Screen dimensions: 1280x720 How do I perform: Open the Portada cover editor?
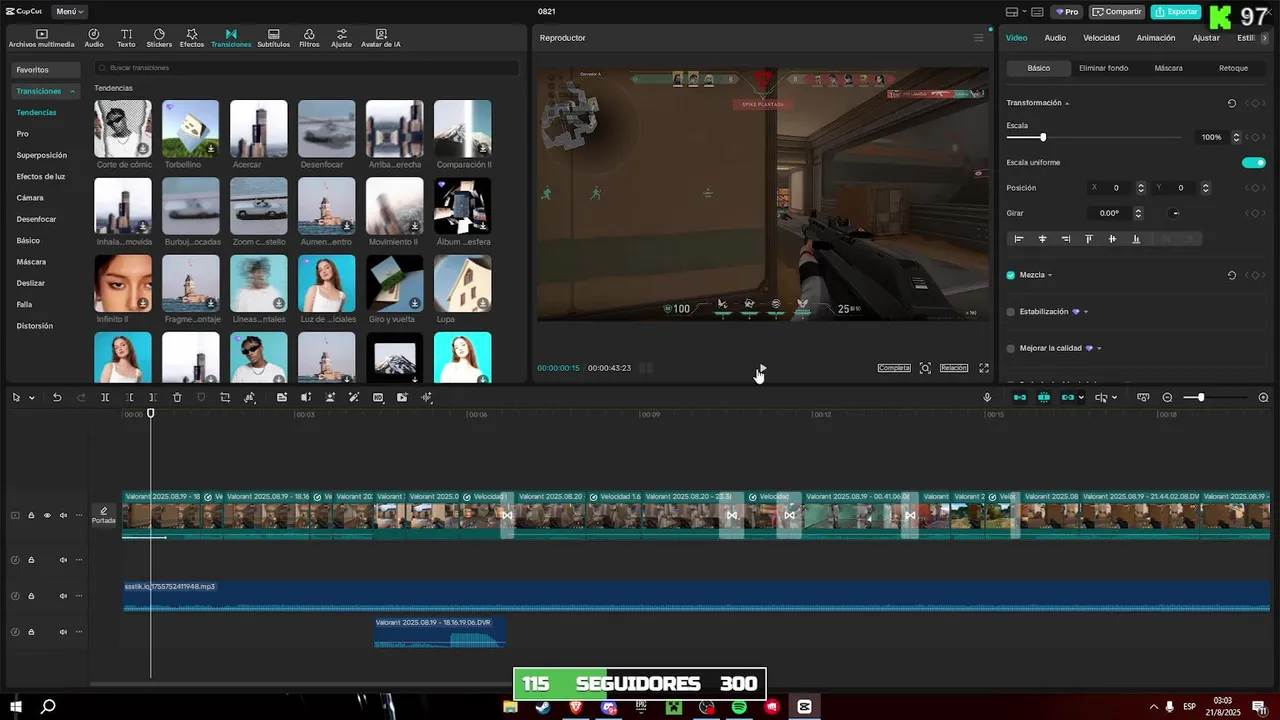(104, 515)
